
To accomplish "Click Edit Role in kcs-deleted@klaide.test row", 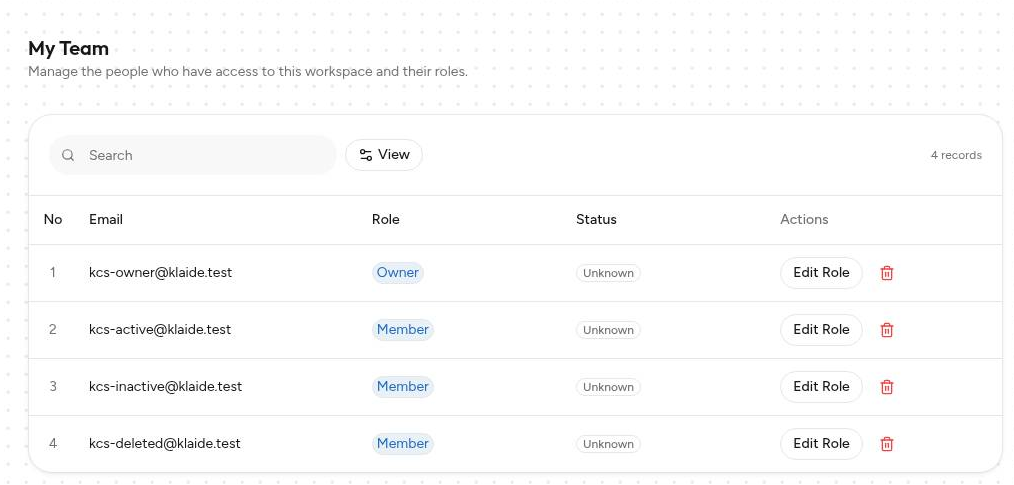I will point(821,444).
